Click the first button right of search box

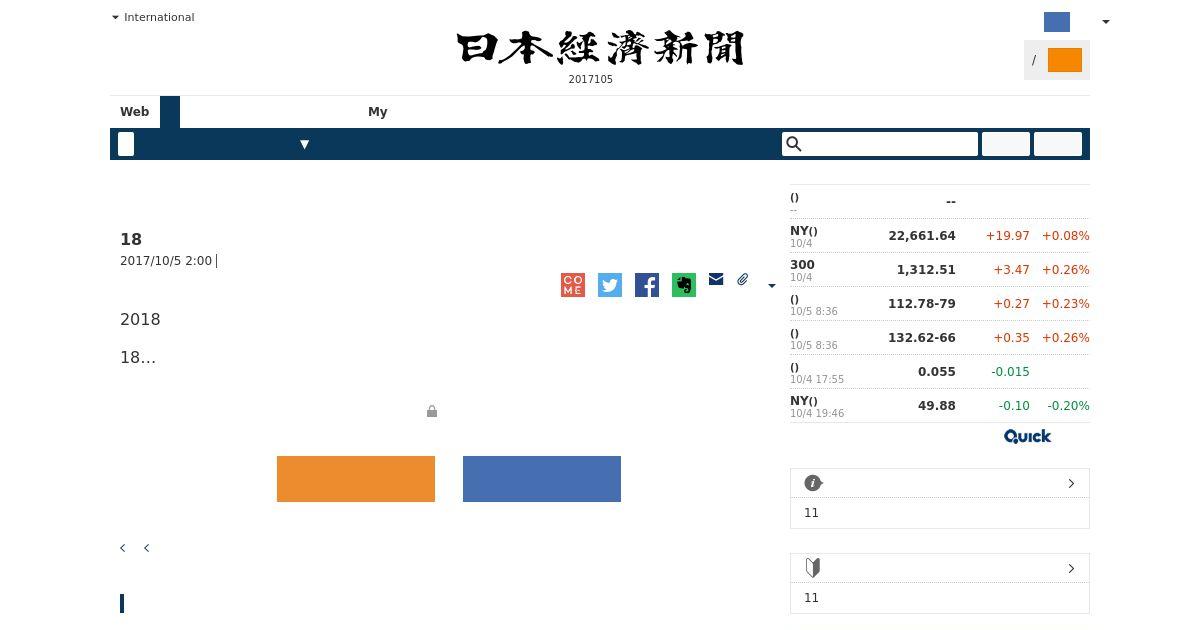(1006, 144)
